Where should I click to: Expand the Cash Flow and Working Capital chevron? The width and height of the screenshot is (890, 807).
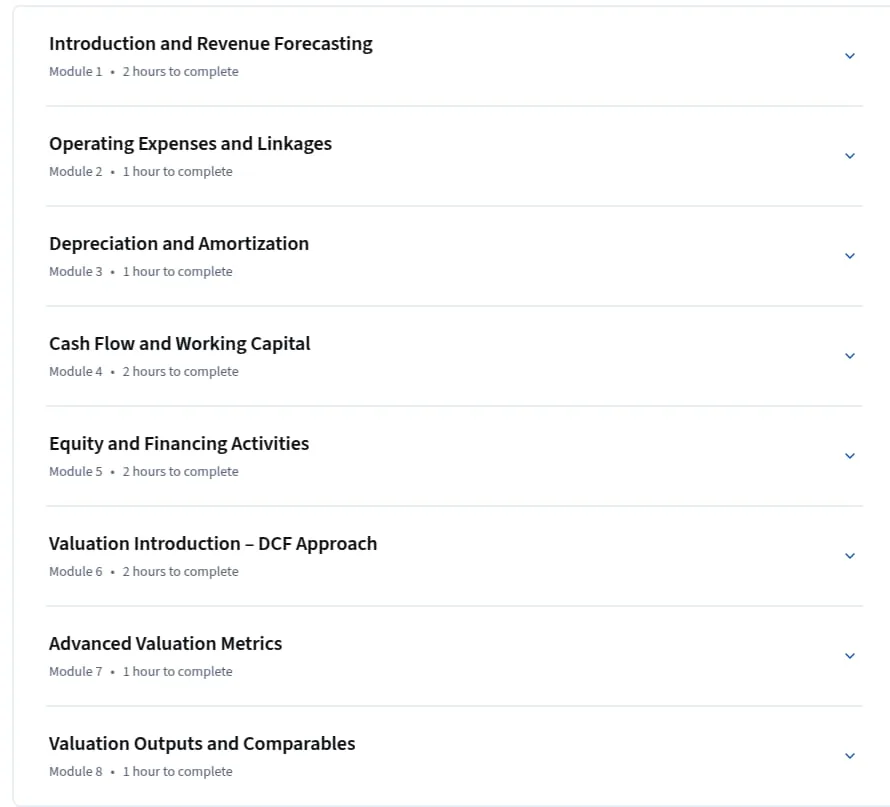850,356
